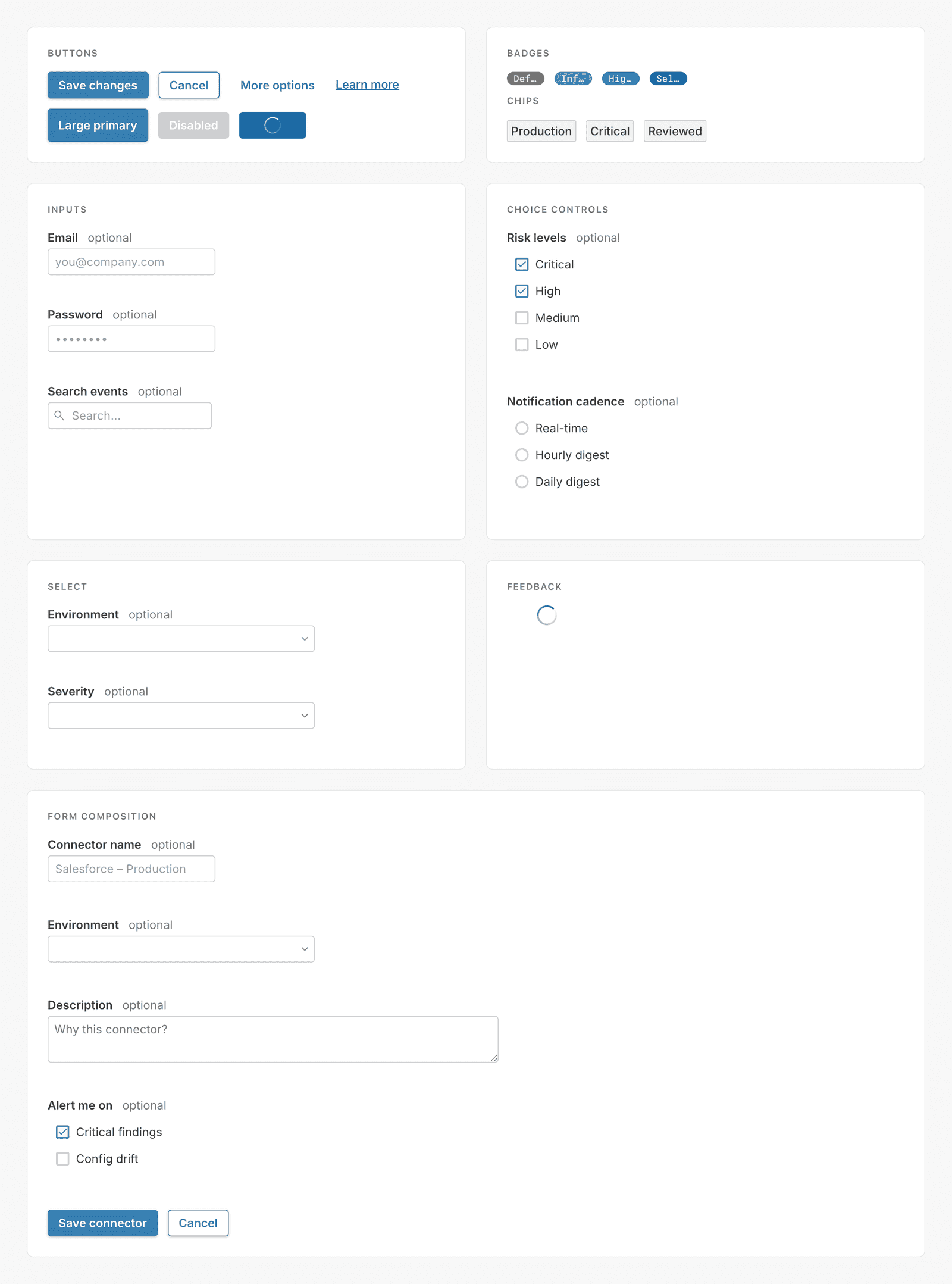Open the Environment dropdown in Select section

tap(181, 639)
